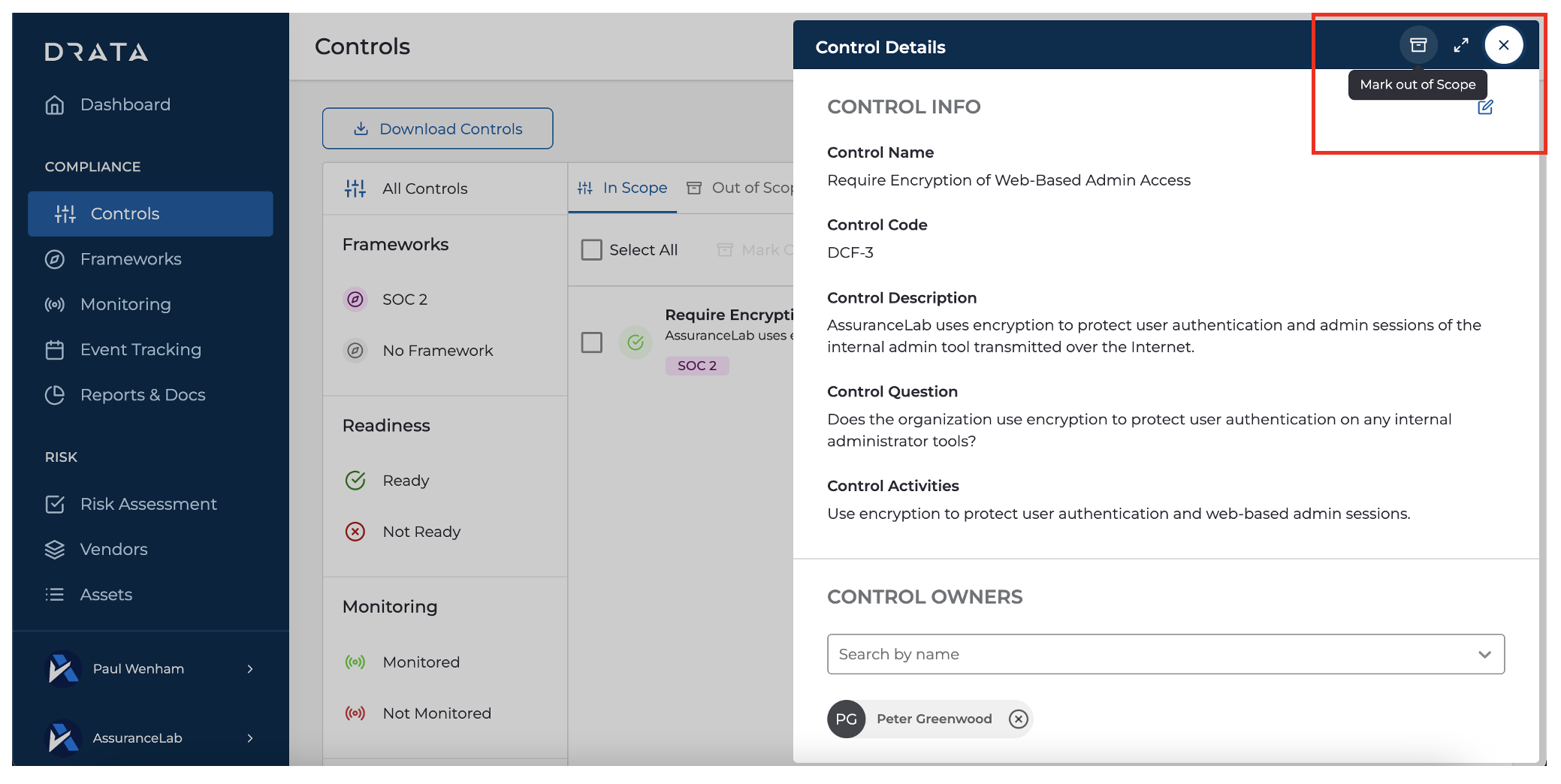Select the SOC 2 framework filter
The width and height of the screenshot is (1561, 784).
404,299
